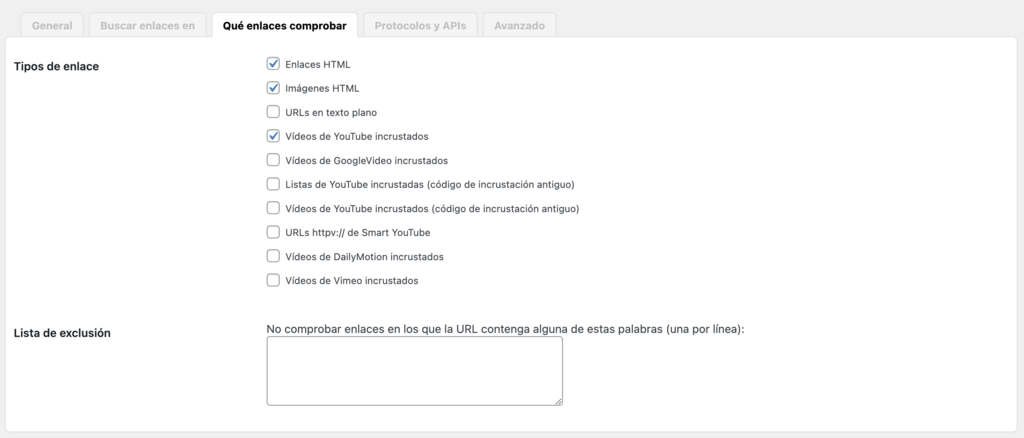Enable URLs httpv:// de Smart YouTube
The height and width of the screenshot is (438, 1024).
click(x=273, y=232)
